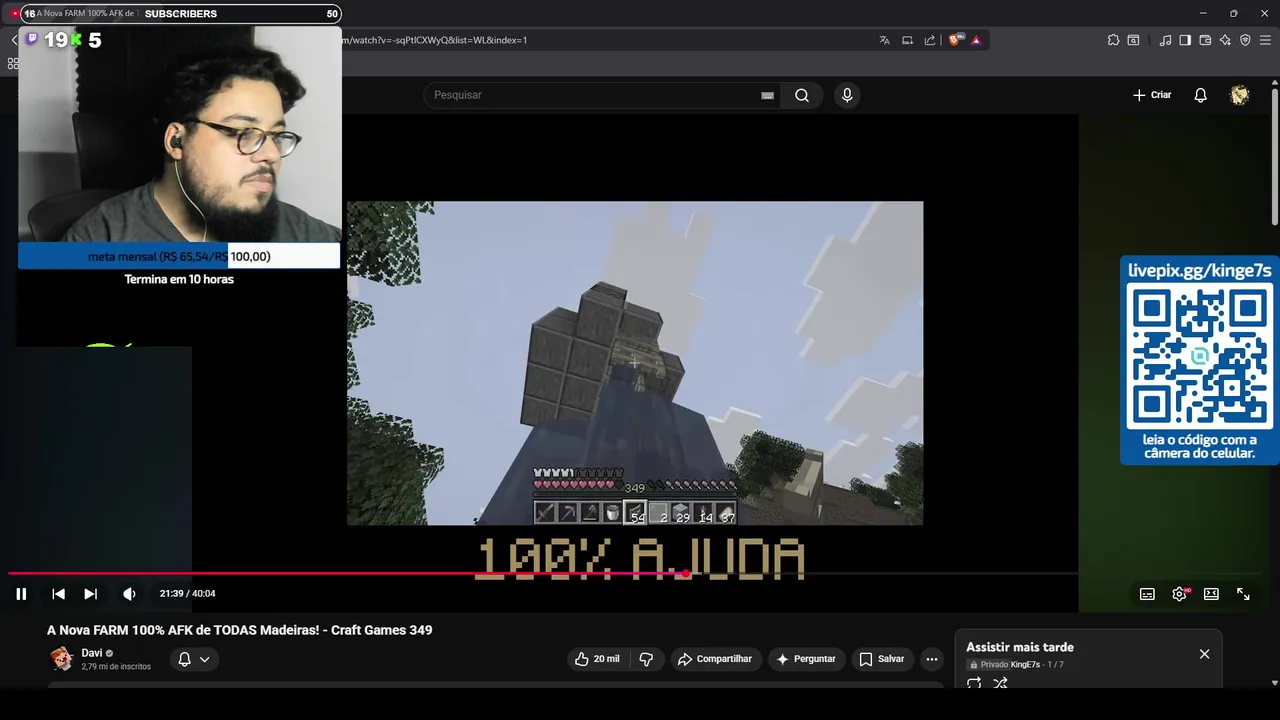
Task: Click the Compartilhar button
Action: point(714,659)
